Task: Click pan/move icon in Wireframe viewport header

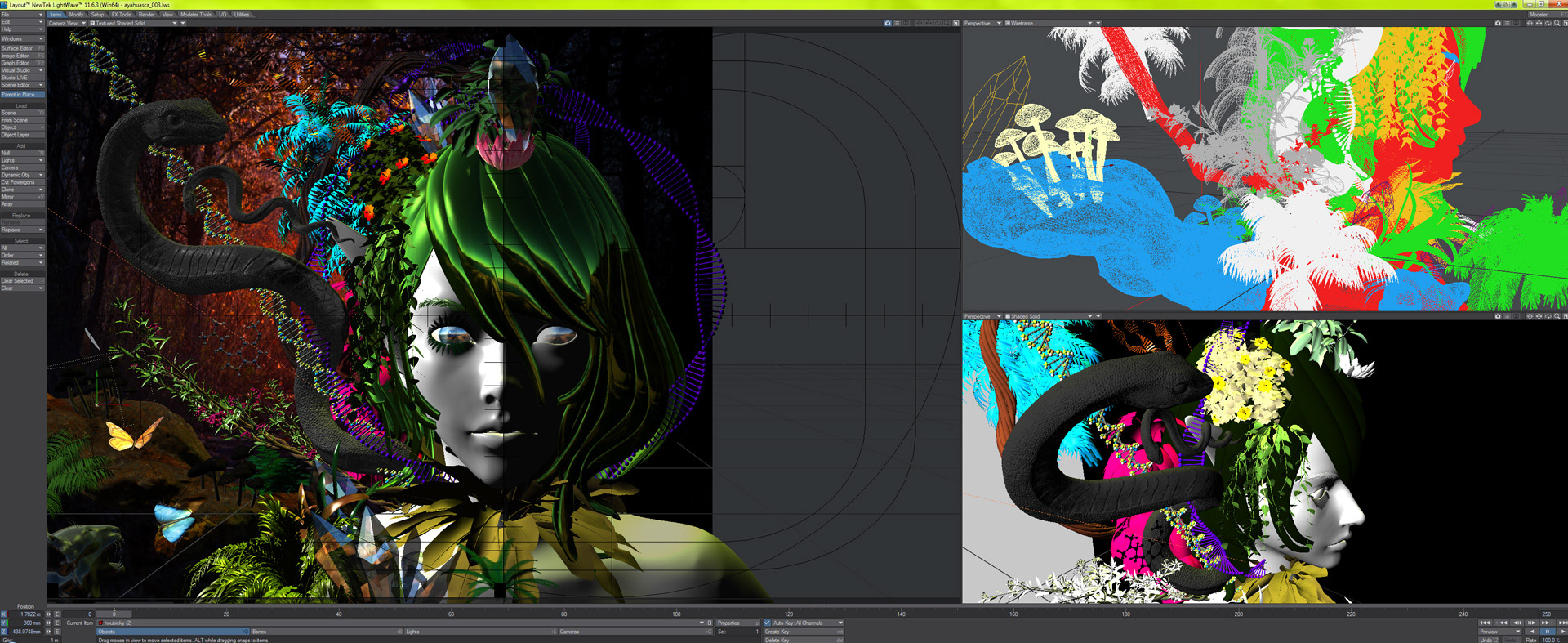Action: [x=1539, y=23]
